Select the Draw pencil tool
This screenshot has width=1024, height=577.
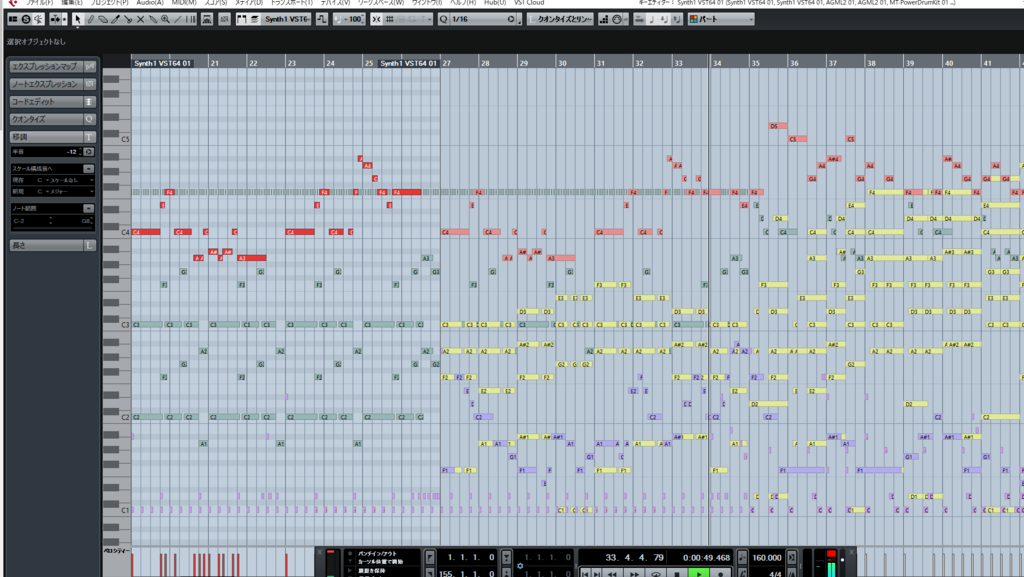coord(91,20)
